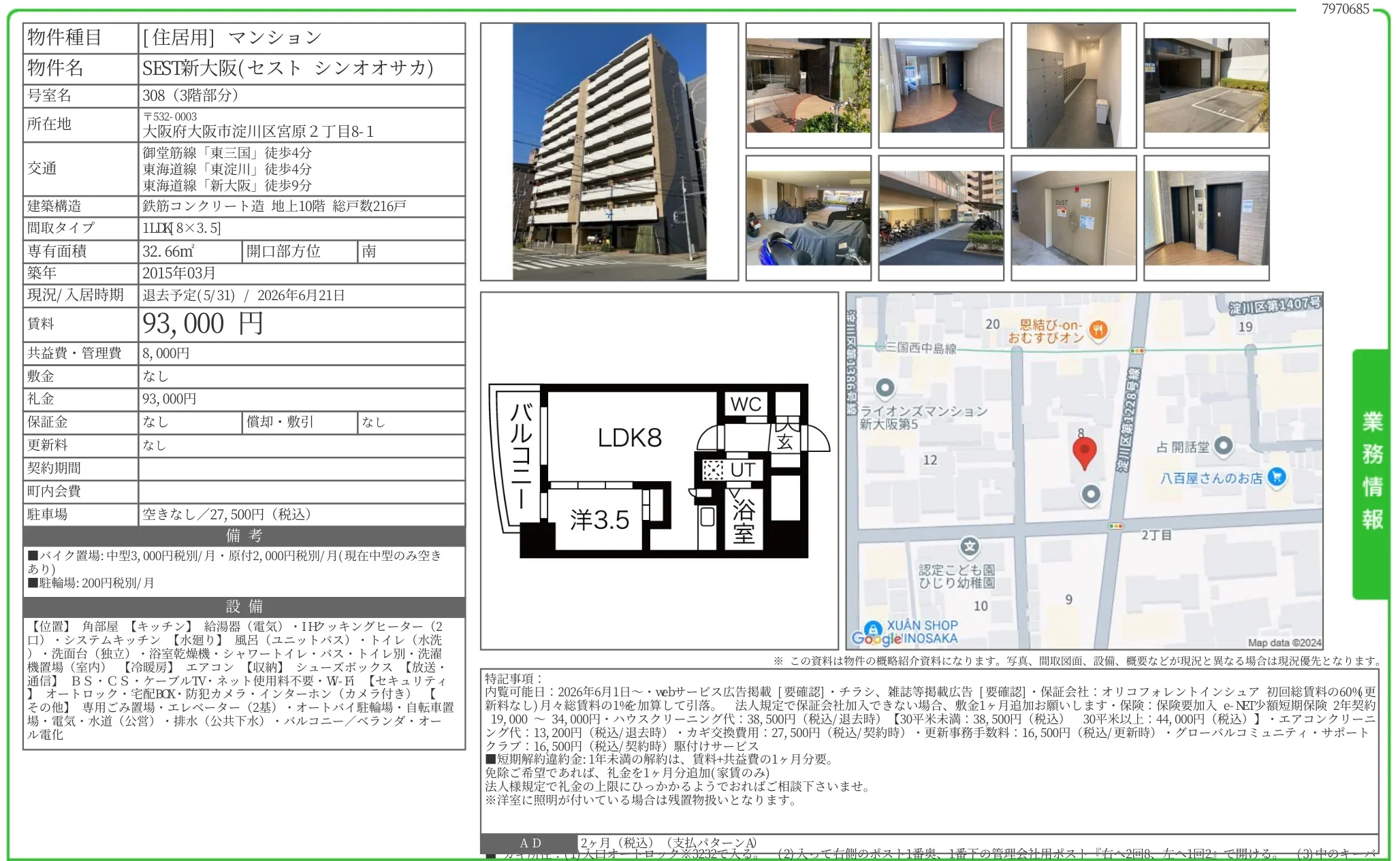Screen dimensions: 1400x861
Task: Open the bicycle parking area thumbnail
Action: click(940, 218)
